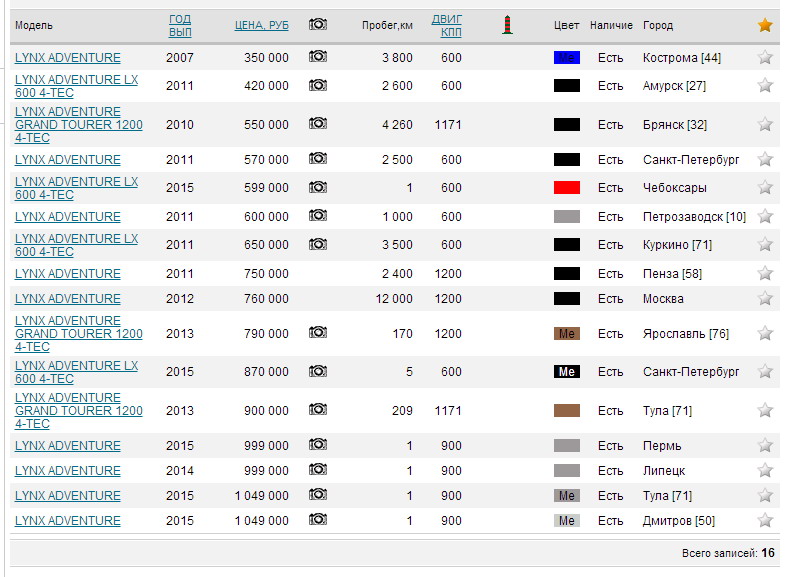Viewport: 801px width, 577px height.
Task: Select the mileage value '4 260'
Action: (397, 125)
